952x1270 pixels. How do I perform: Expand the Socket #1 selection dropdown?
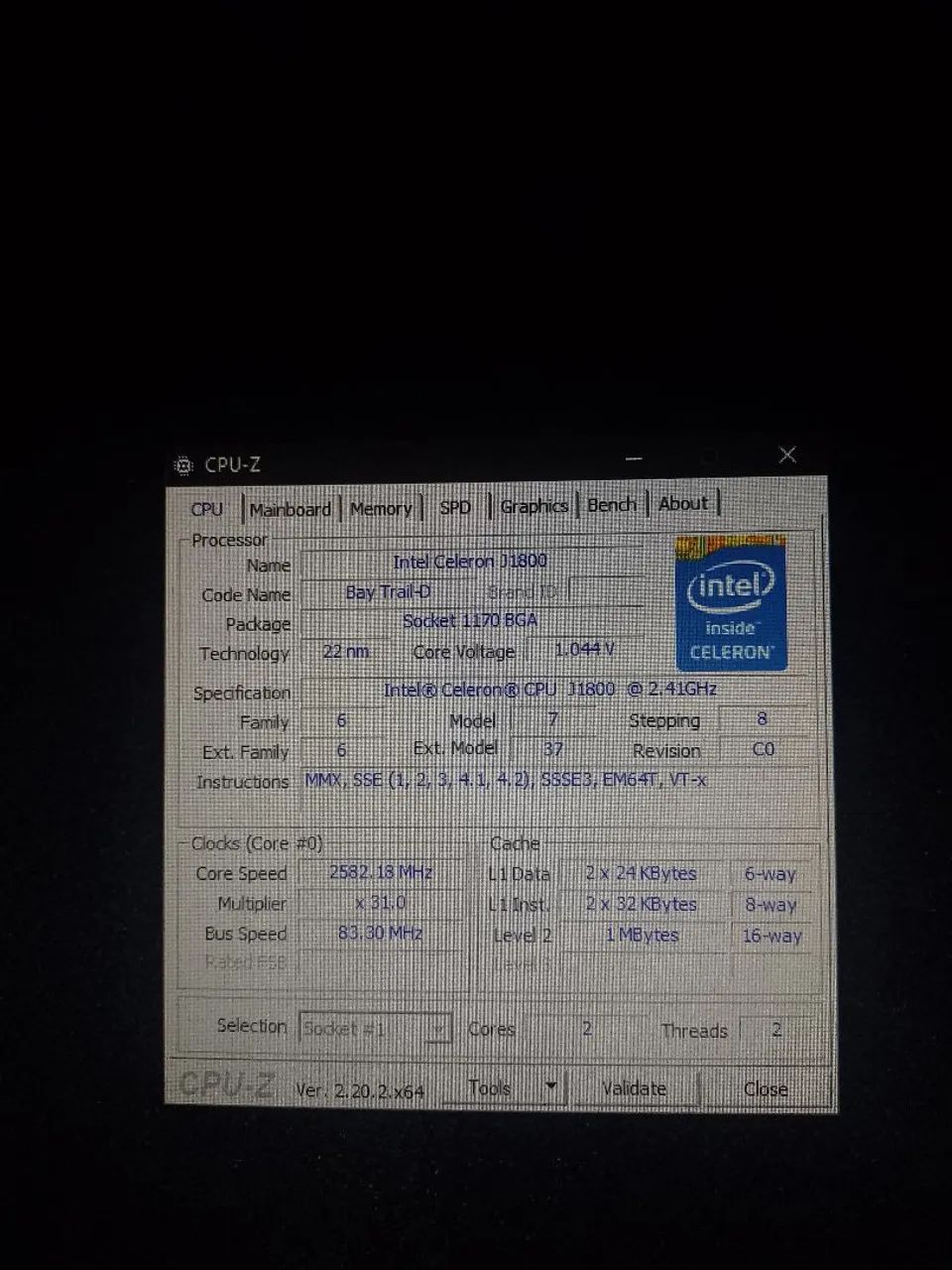pyautogui.click(x=438, y=1030)
